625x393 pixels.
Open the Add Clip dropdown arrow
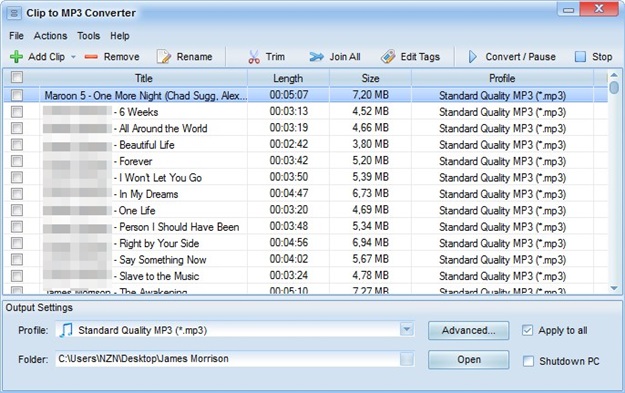click(73, 57)
